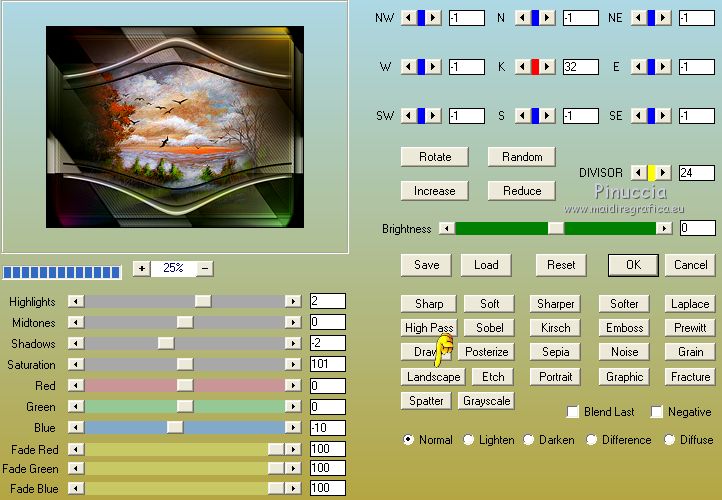Cancel the filter dialog
The height and width of the screenshot is (500, 722).
(690, 265)
